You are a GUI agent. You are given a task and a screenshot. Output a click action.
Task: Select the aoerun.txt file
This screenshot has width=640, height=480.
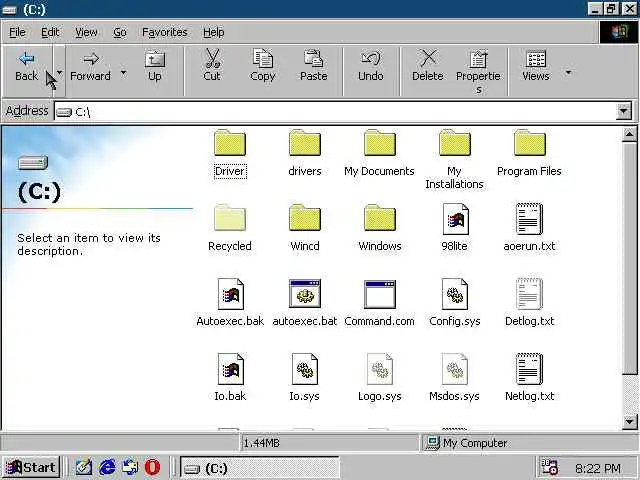pyautogui.click(x=529, y=229)
